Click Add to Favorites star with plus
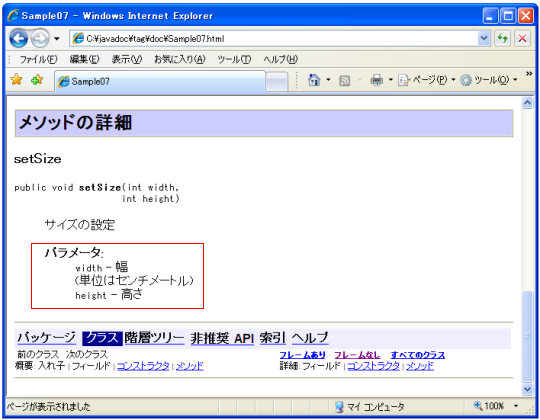Image resolution: width=540 pixels, height=420 pixels. tap(37, 80)
